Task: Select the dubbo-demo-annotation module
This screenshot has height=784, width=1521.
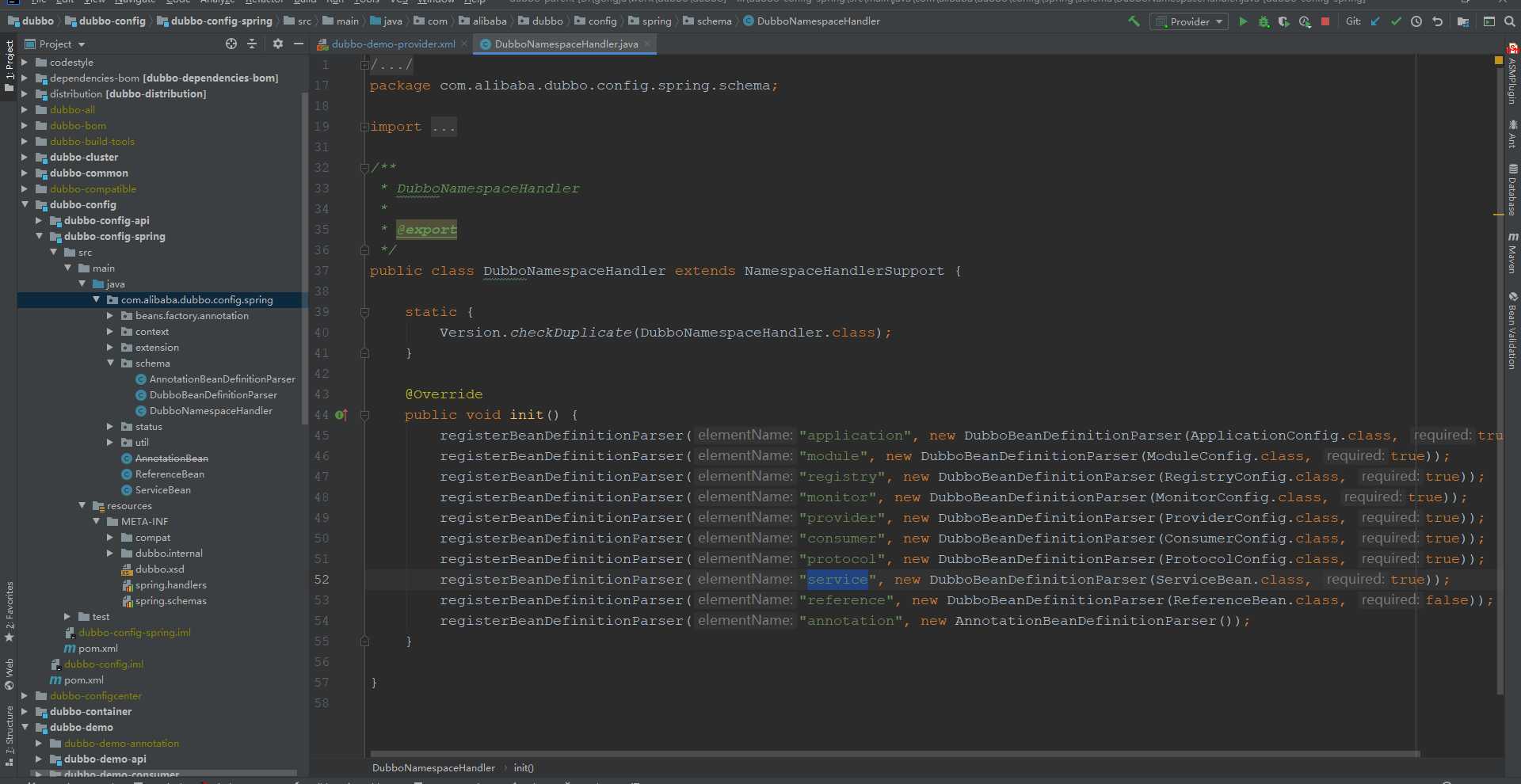Action: 114,743
